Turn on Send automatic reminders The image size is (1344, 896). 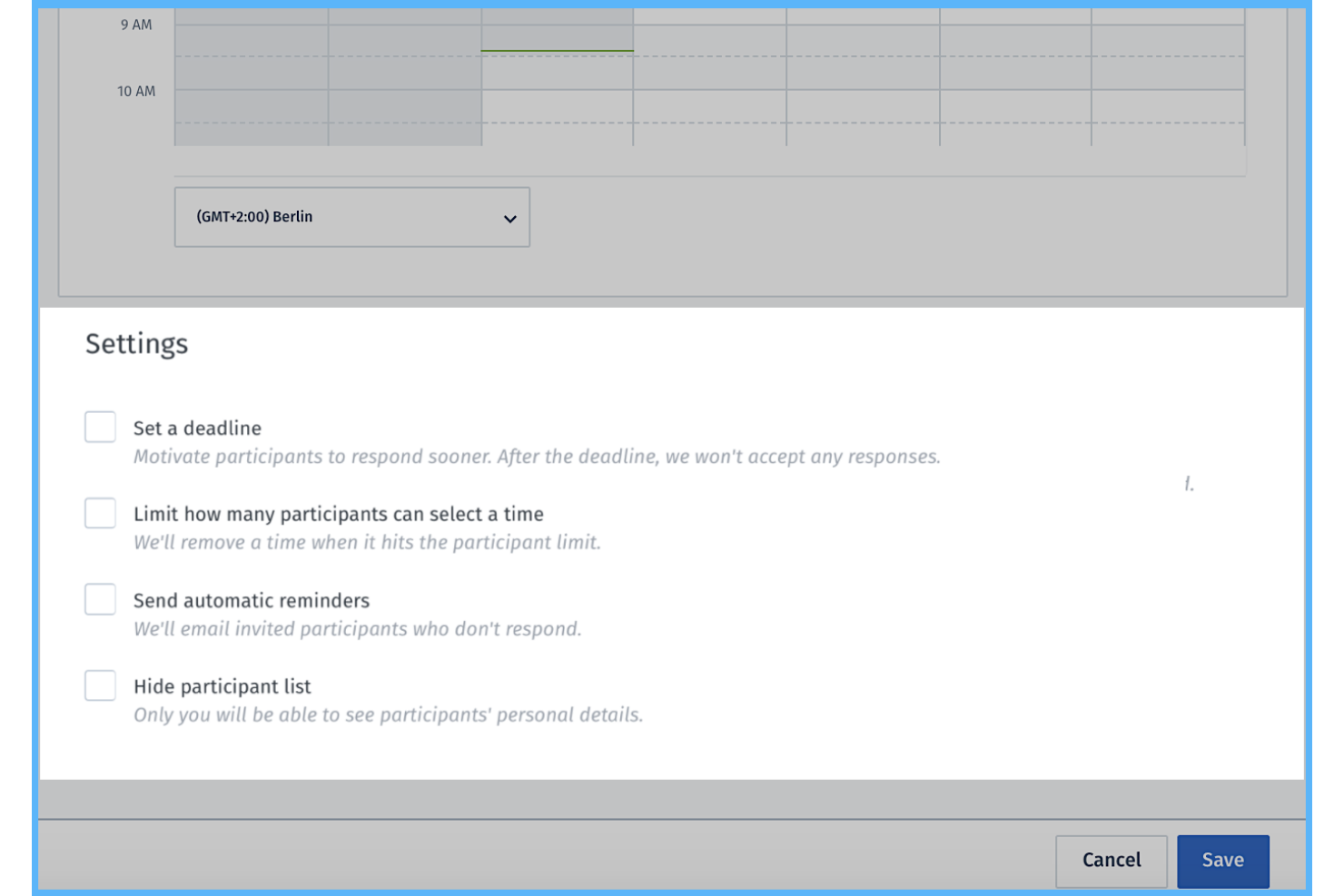[100, 599]
